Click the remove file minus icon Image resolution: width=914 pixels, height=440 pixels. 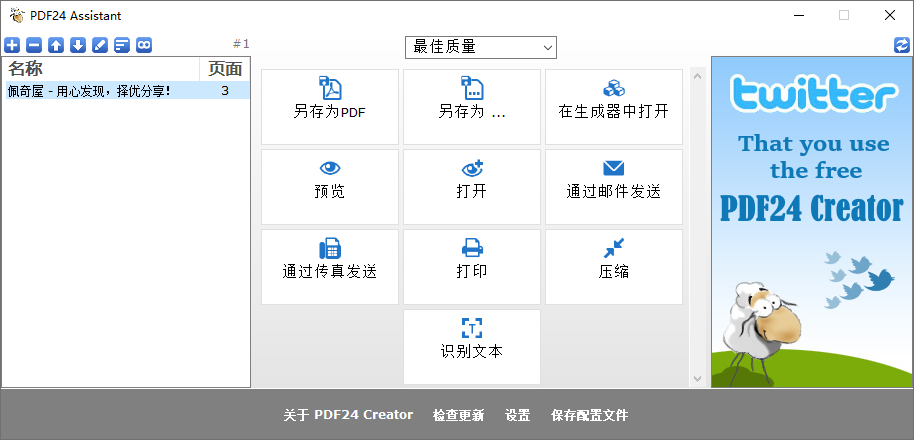[x=34, y=45]
